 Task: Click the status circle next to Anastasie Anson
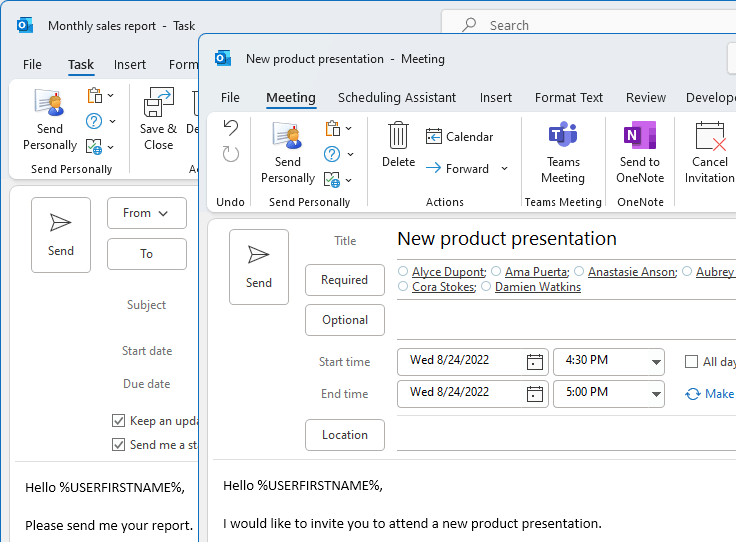(x=579, y=271)
